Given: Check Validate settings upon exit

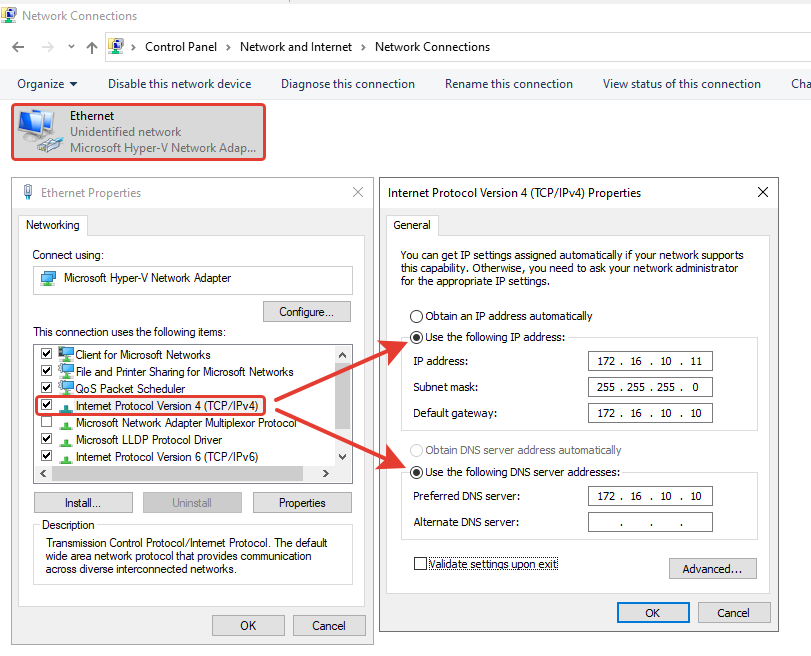Looking at the screenshot, I should tap(420, 564).
